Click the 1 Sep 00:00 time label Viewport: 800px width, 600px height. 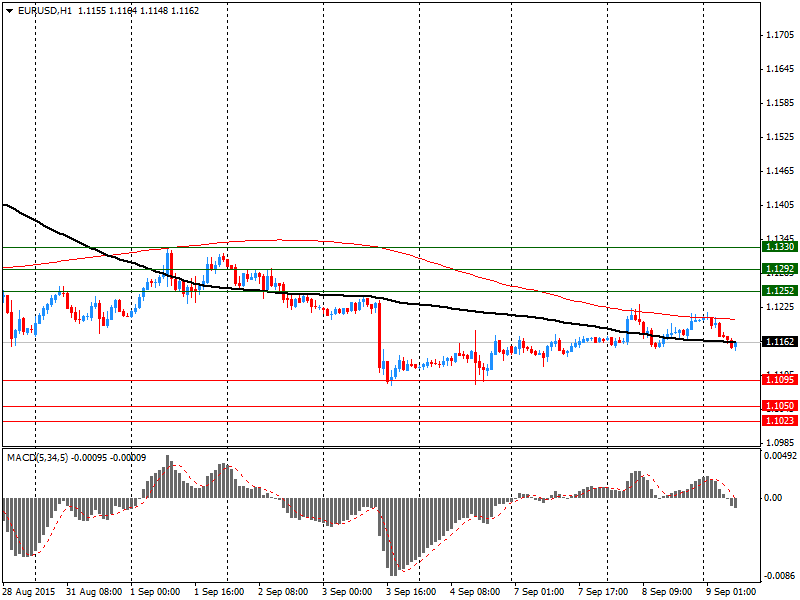click(155, 592)
